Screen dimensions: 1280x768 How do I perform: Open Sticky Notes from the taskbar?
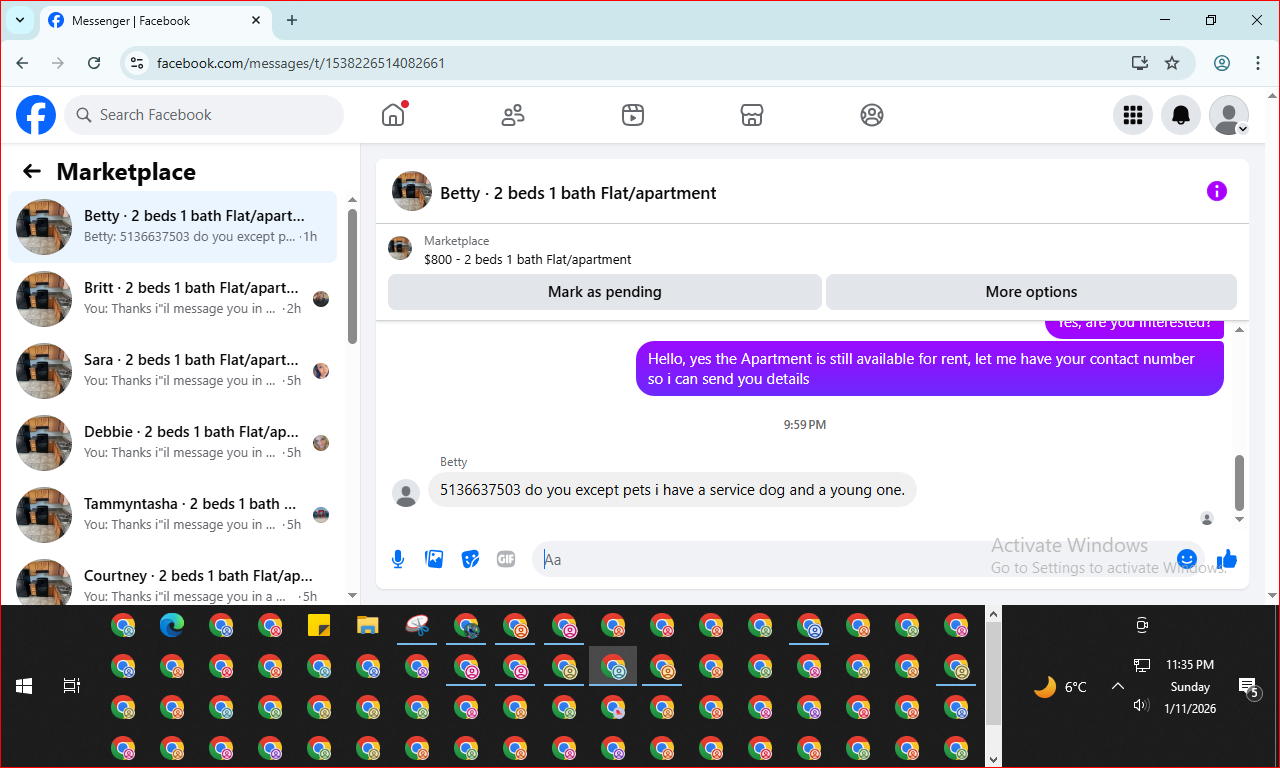pos(319,626)
